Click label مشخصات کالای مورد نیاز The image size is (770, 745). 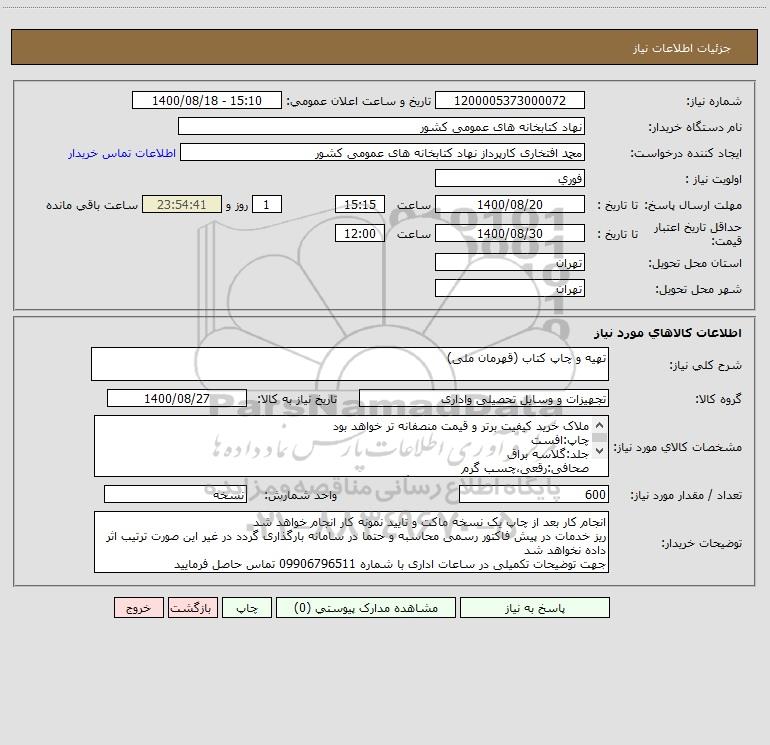click(x=678, y=447)
